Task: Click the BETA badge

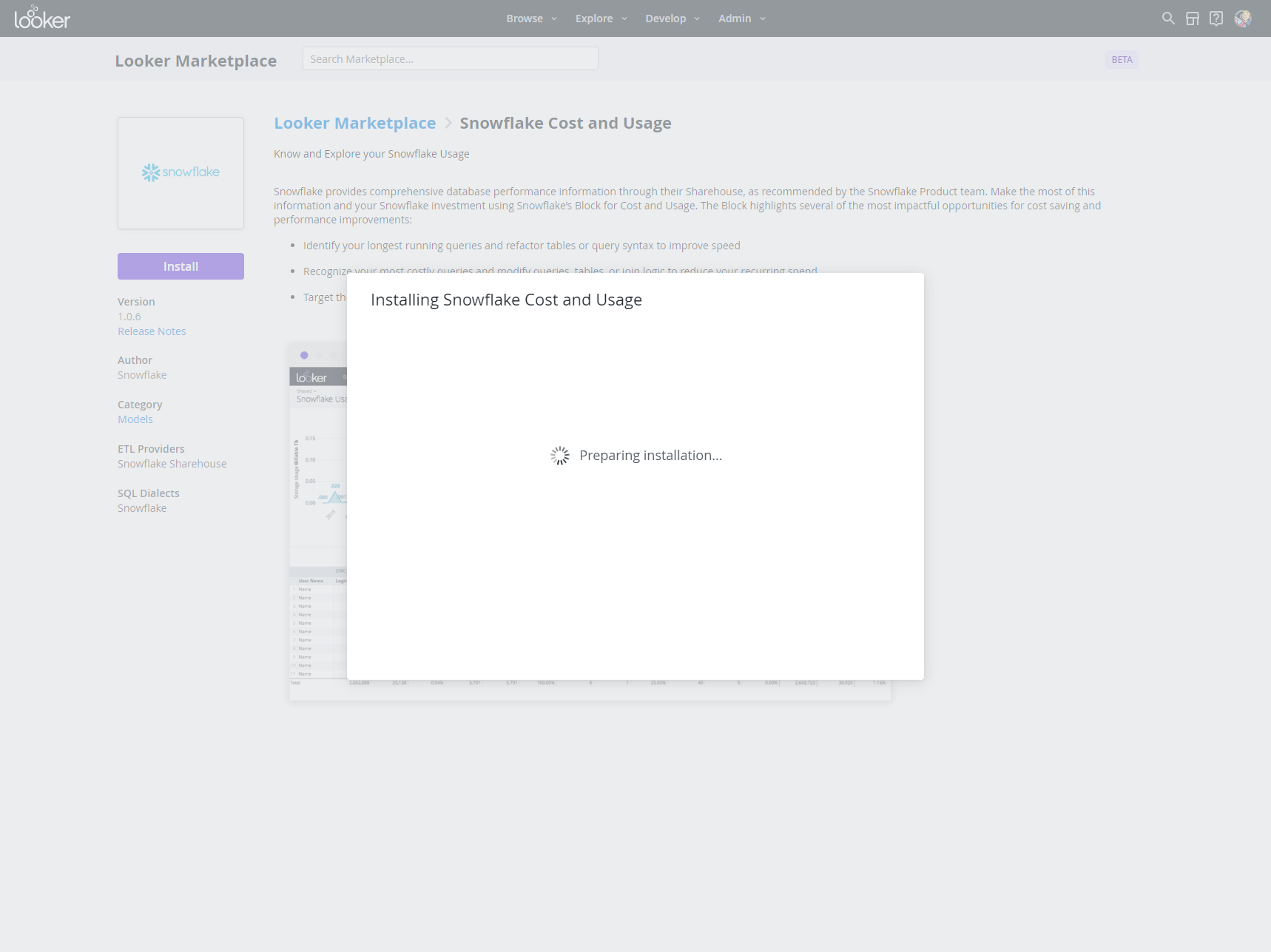Action: pyautogui.click(x=1122, y=59)
